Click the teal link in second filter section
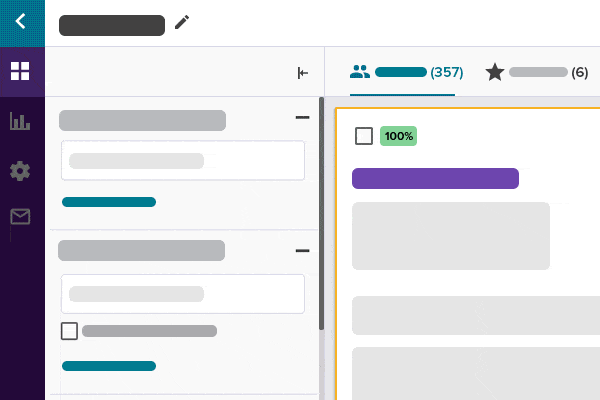 (109, 366)
